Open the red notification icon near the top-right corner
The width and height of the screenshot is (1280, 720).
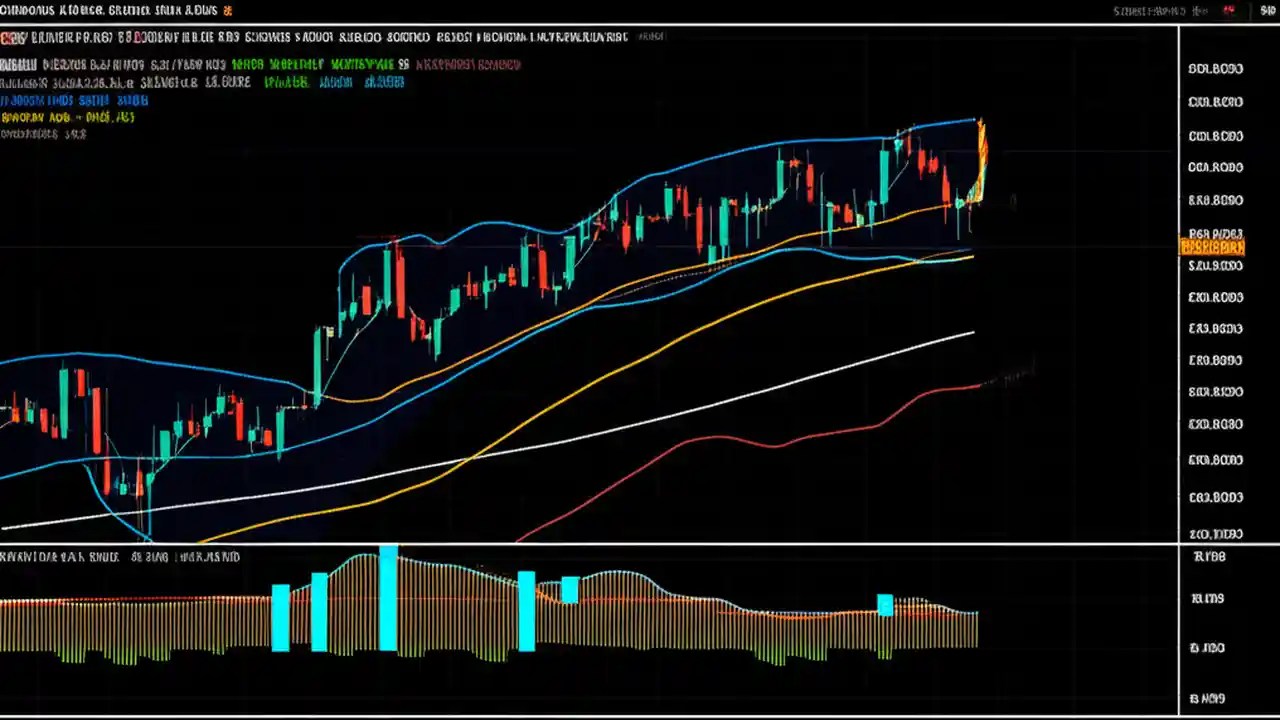point(1229,11)
